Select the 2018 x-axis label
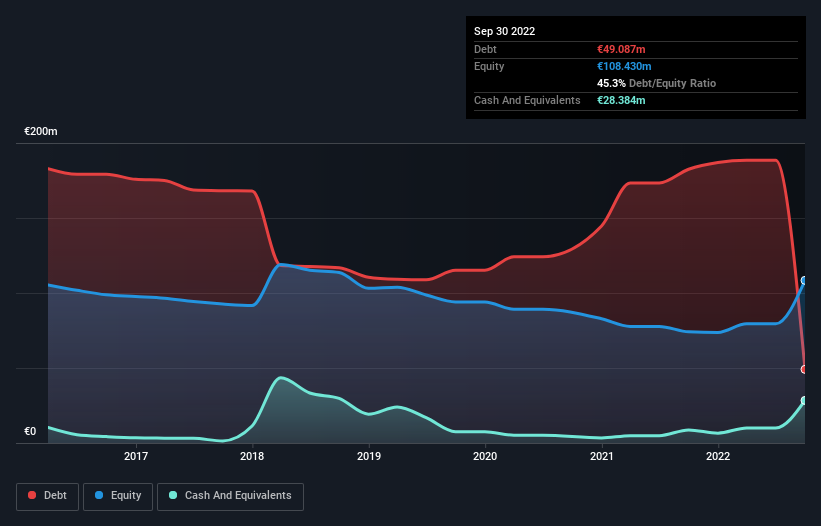821x526 pixels. [252, 456]
